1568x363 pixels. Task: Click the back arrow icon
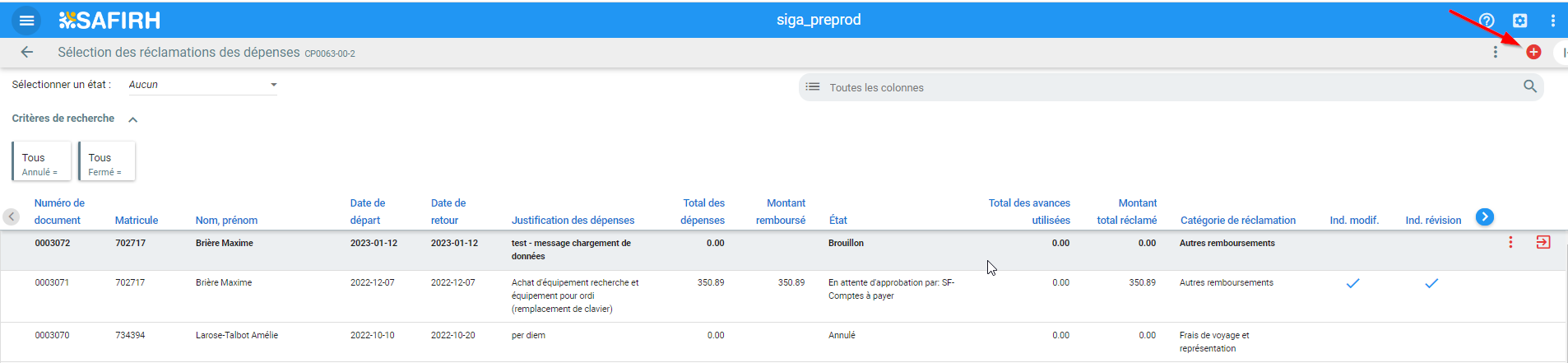(27, 53)
